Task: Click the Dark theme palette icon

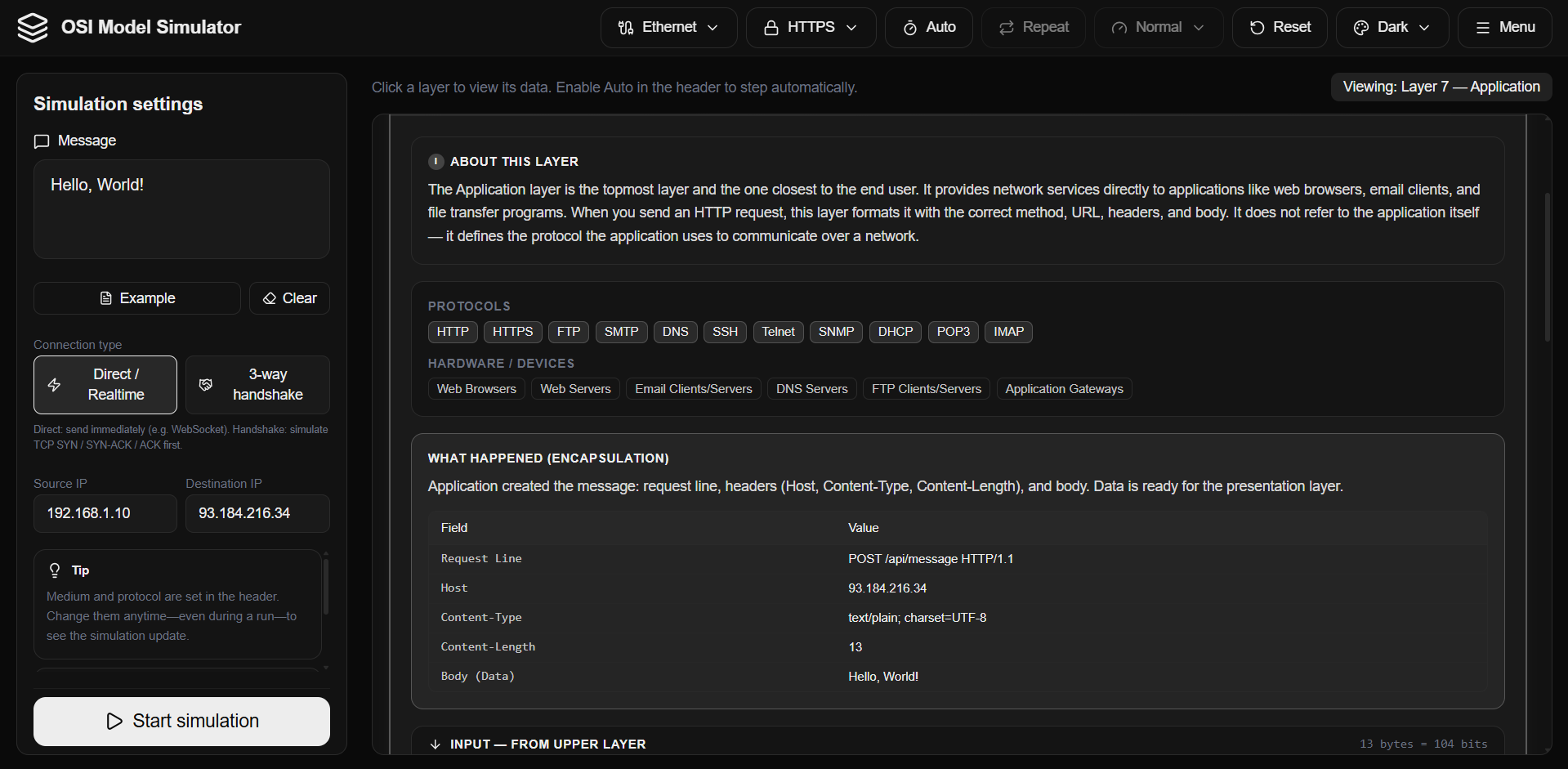Action: pos(1361,28)
